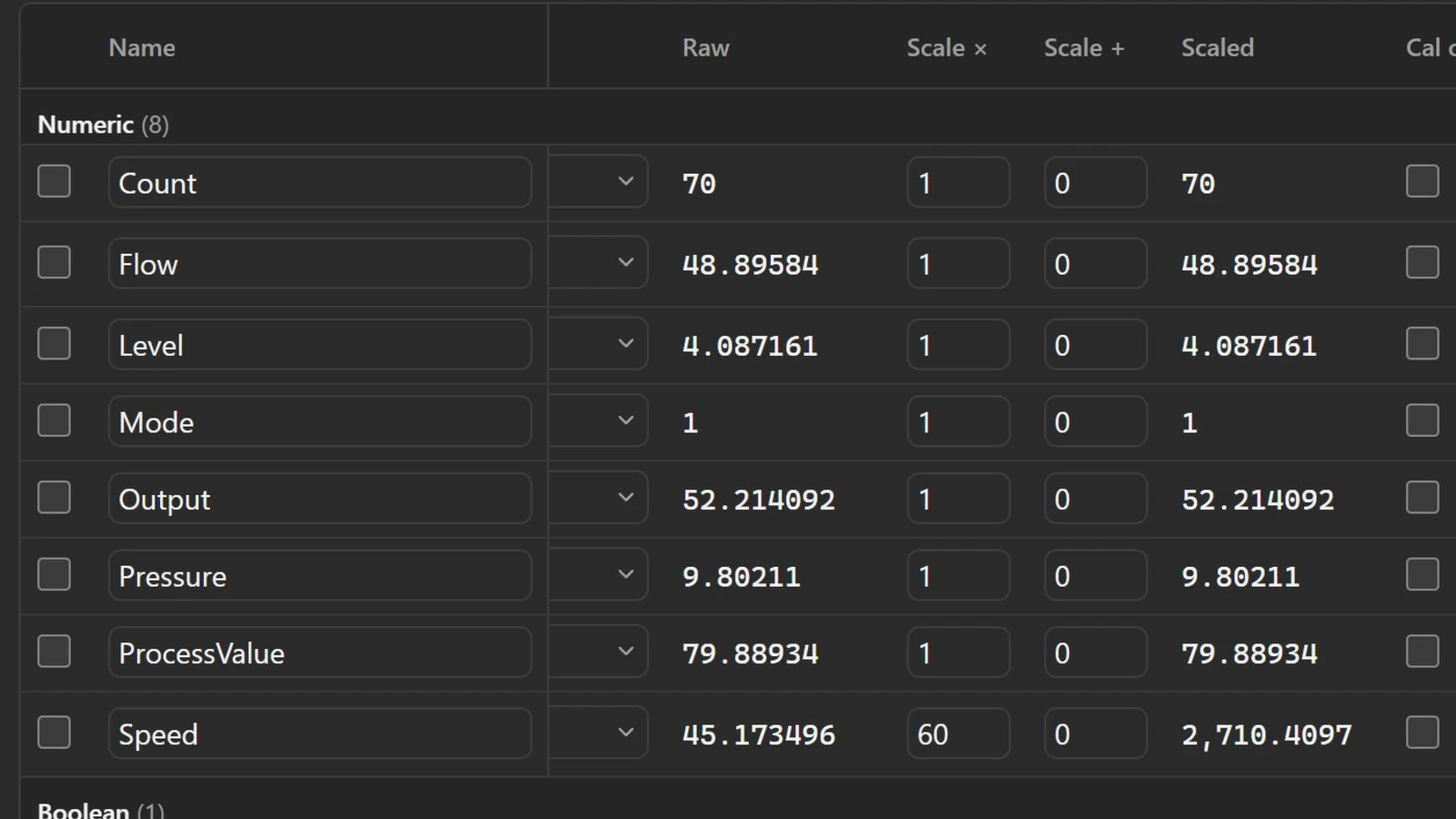Check the row checkbox beside the Output name
The height and width of the screenshot is (819, 1456).
54,497
